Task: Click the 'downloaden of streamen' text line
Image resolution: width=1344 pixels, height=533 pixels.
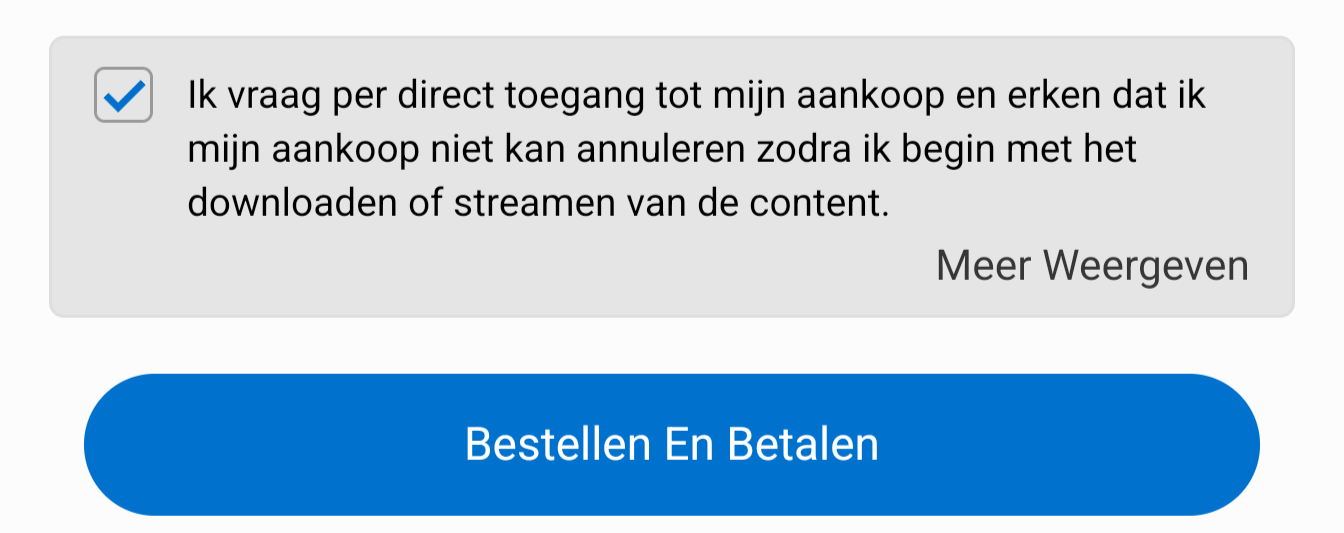Action: pos(538,203)
